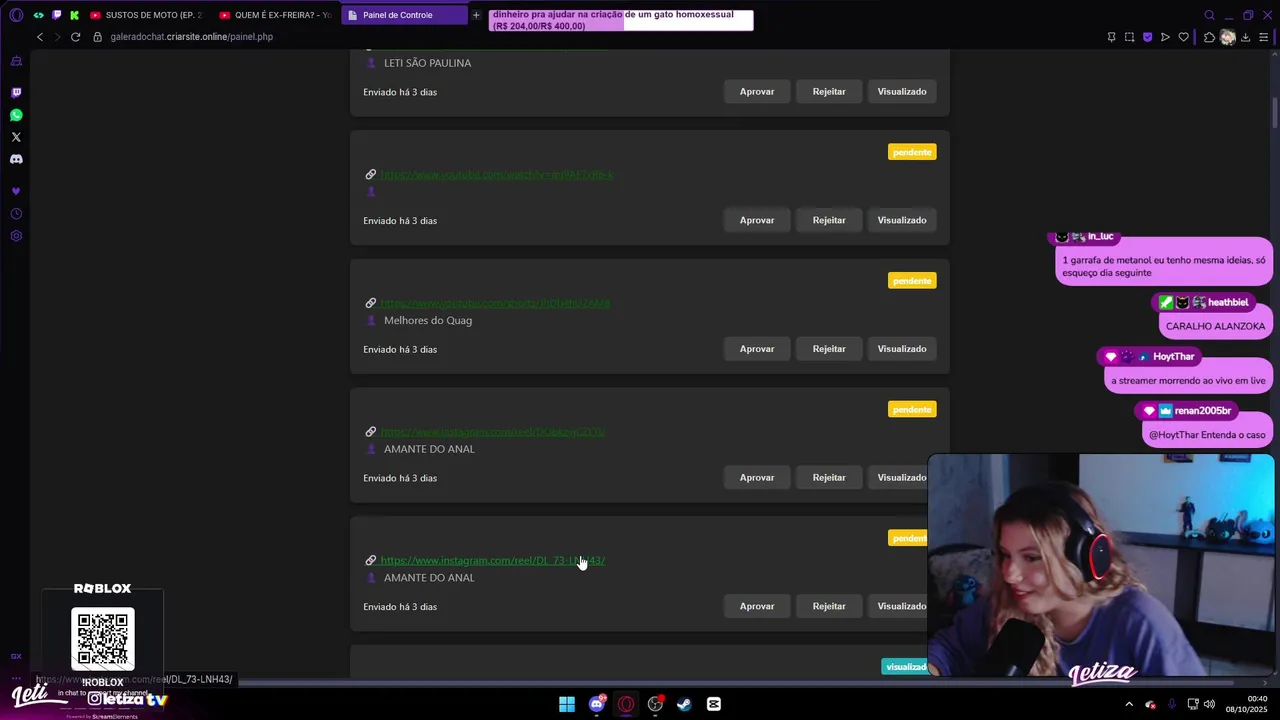
Task: Open the pinned Twitch tab
Action: click(x=56, y=15)
